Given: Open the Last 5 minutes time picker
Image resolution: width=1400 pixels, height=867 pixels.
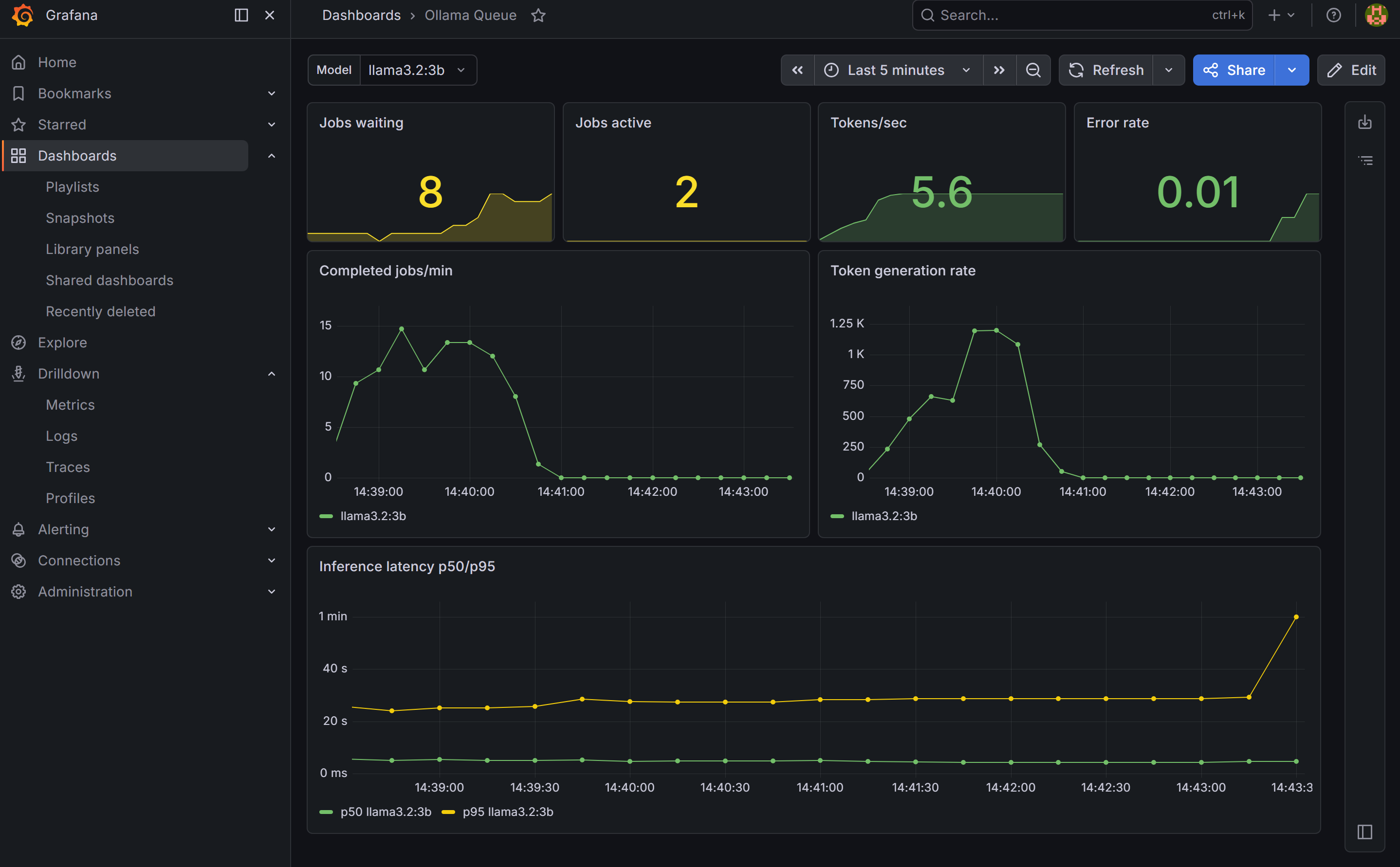Looking at the screenshot, I should click(897, 70).
